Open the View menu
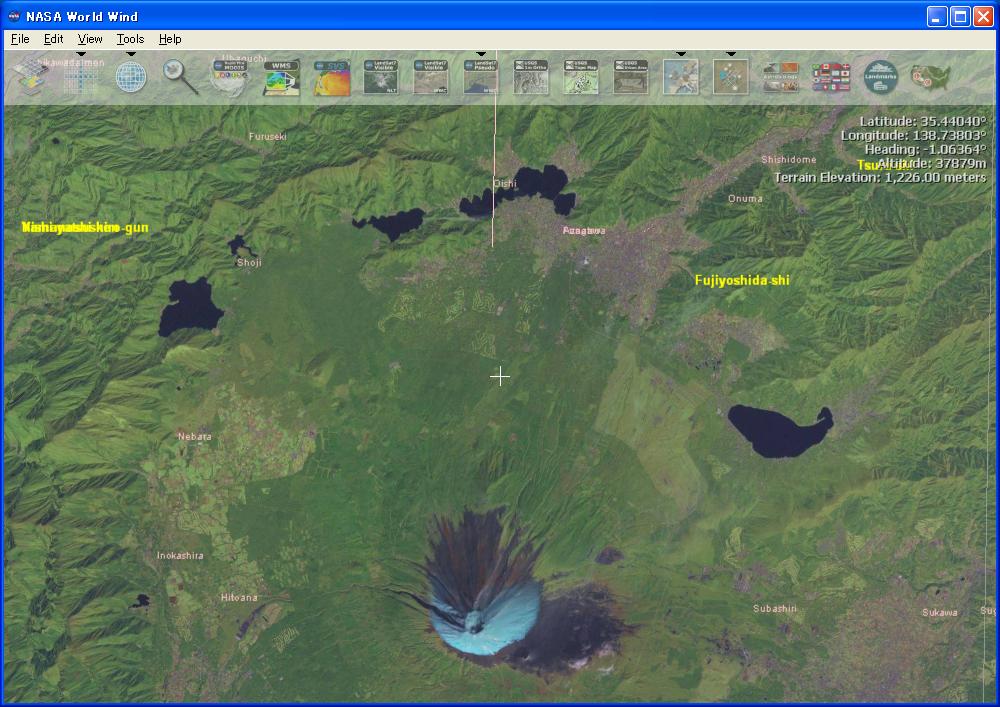This screenshot has height=707, width=1000. [x=90, y=39]
